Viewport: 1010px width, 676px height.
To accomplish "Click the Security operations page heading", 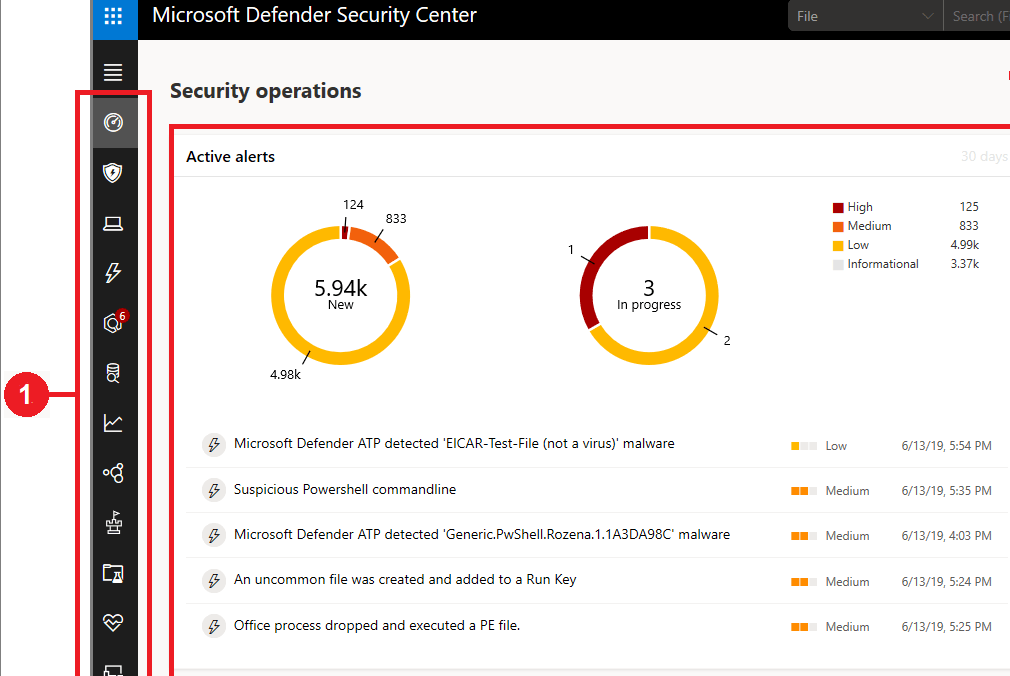I will pos(265,91).
